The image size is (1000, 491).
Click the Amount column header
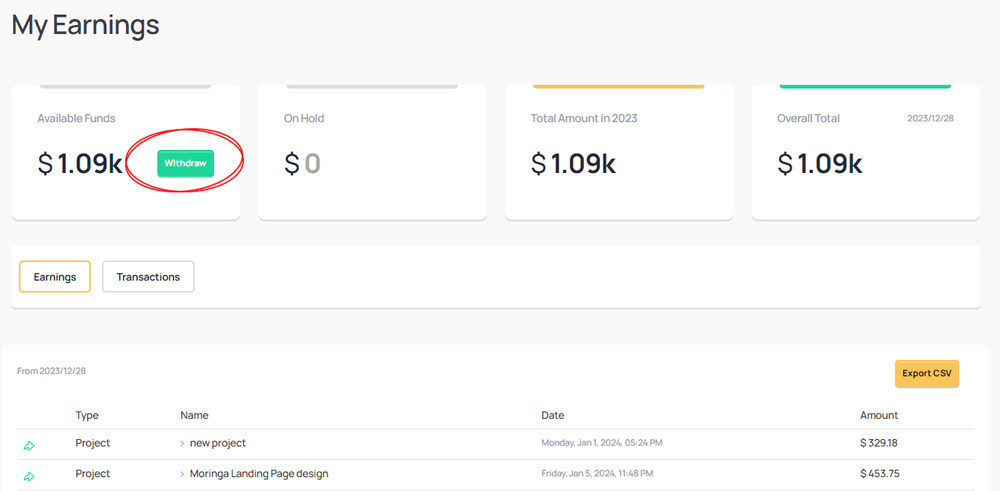(879, 415)
